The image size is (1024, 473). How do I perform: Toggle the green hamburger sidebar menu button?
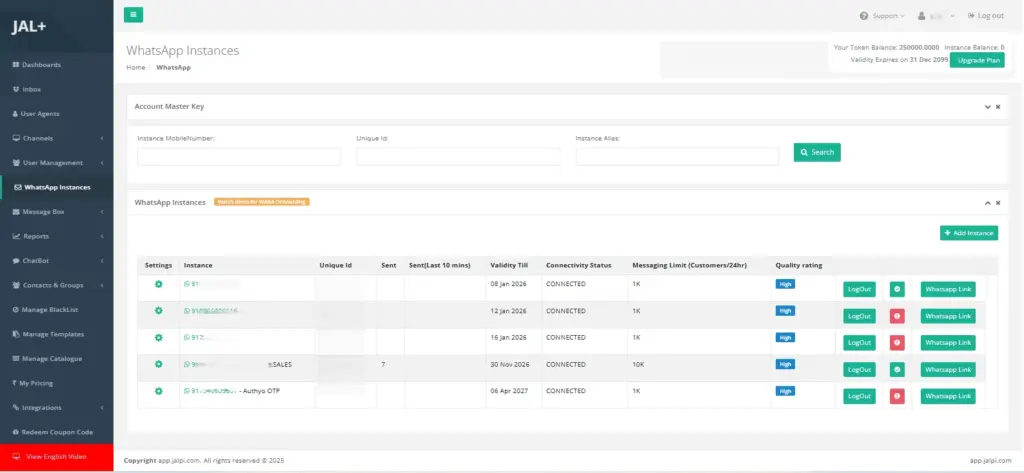pos(133,15)
